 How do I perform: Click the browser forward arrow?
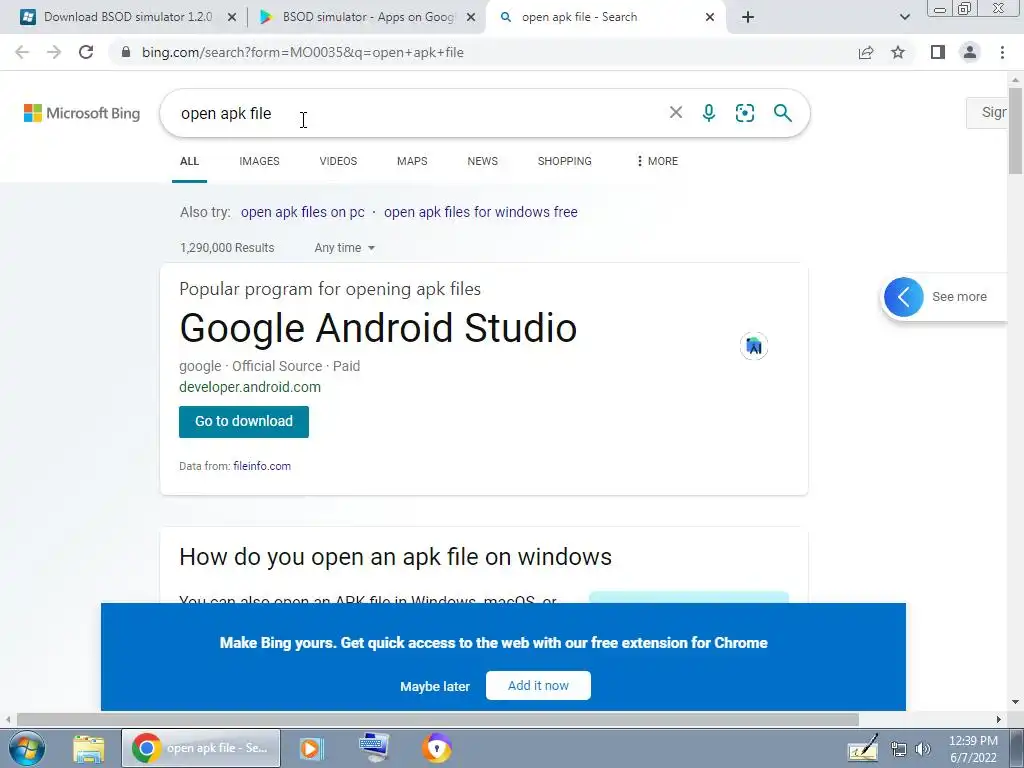(x=54, y=52)
